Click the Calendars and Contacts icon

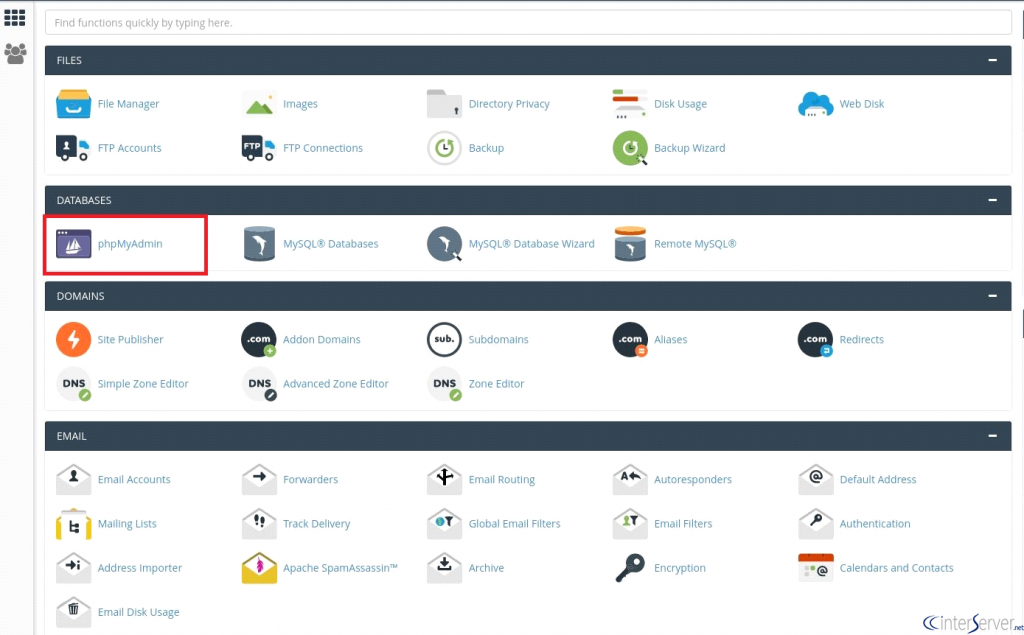815,568
